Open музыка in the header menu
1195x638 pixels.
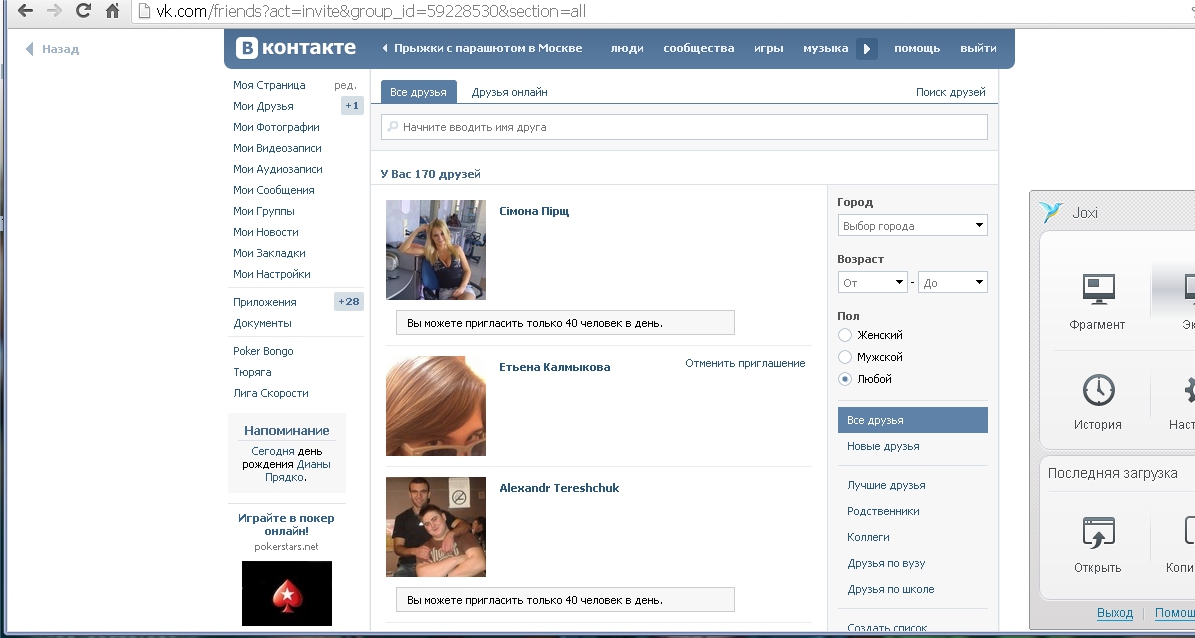pos(825,48)
